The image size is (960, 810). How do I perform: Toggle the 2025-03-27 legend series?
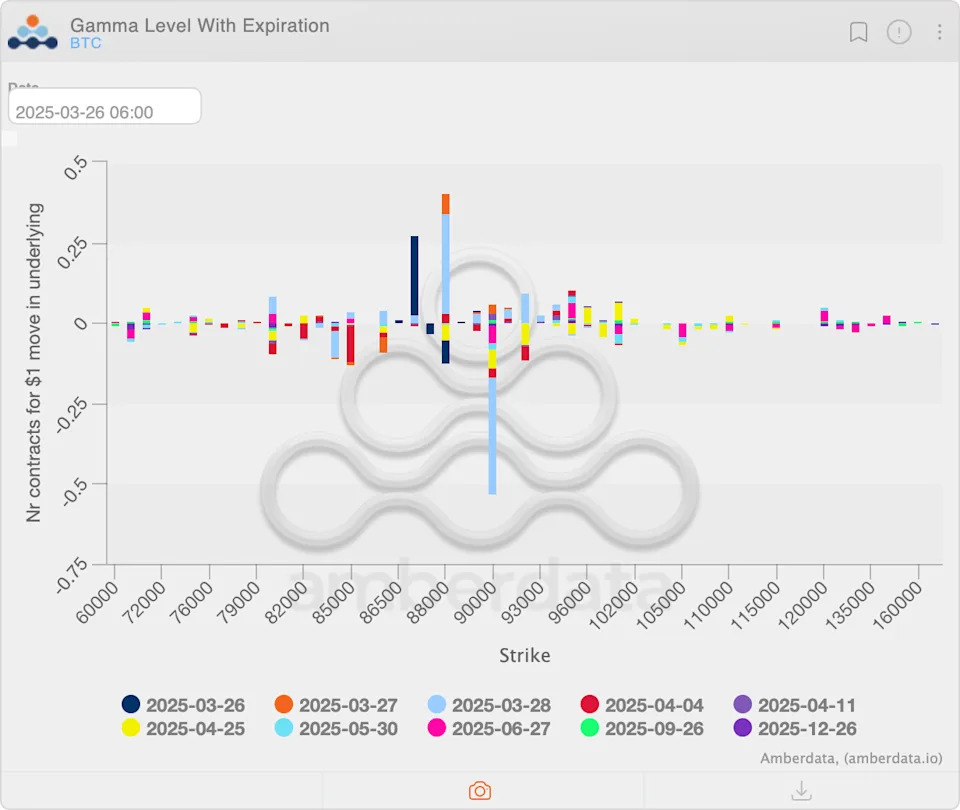(336, 705)
